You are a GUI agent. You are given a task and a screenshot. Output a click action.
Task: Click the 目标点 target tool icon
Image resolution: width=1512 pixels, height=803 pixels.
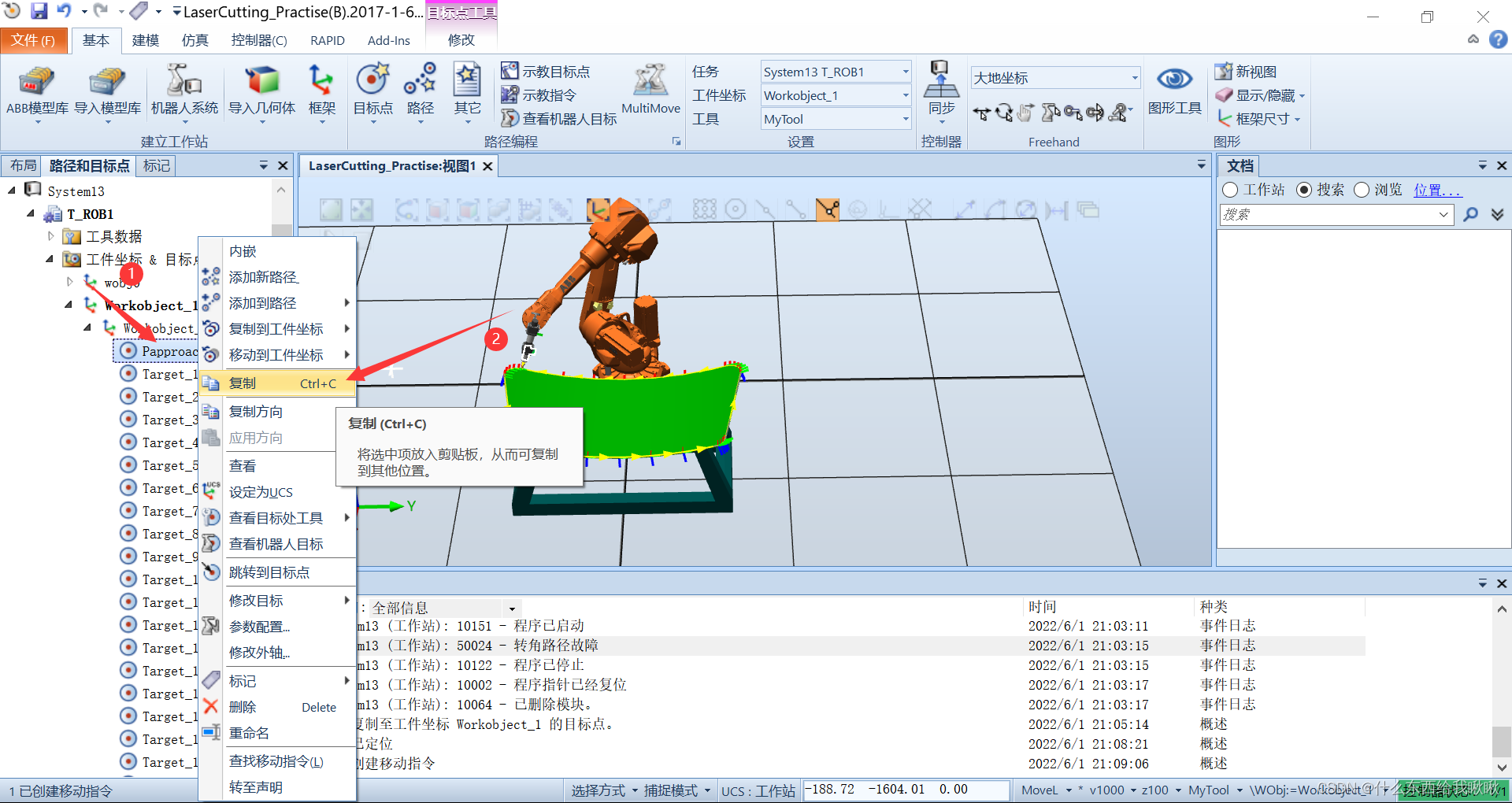pos(372,91)
